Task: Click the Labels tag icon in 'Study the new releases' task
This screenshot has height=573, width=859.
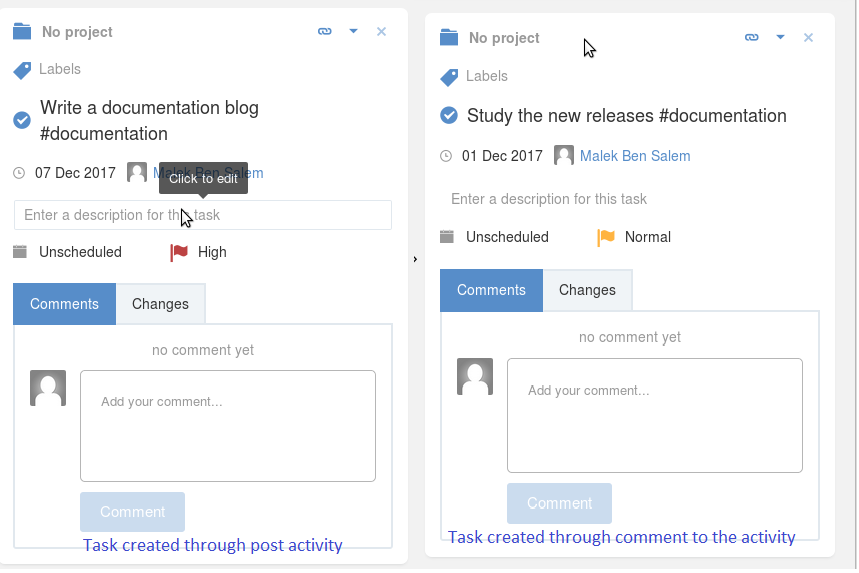Action: (x=449, y=77)
